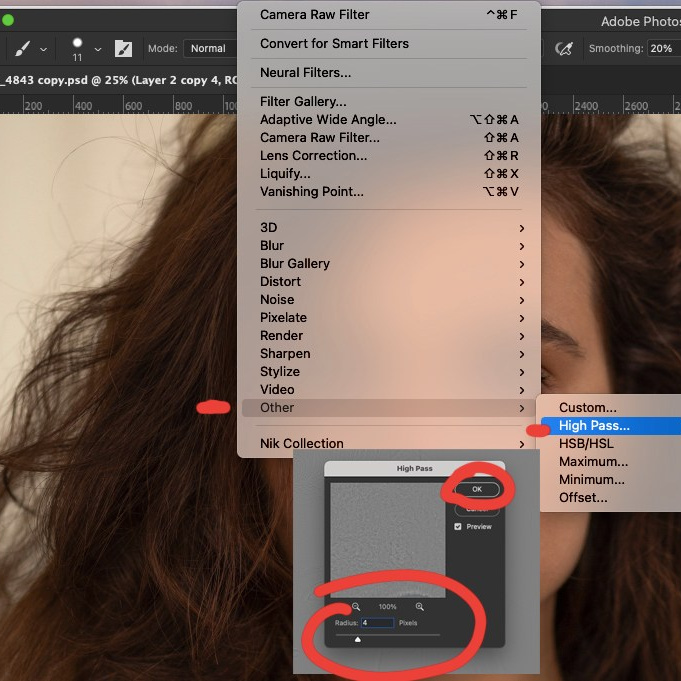Click the green window zoom button
Screen dimensions: 681x681
tap(7, 20)
